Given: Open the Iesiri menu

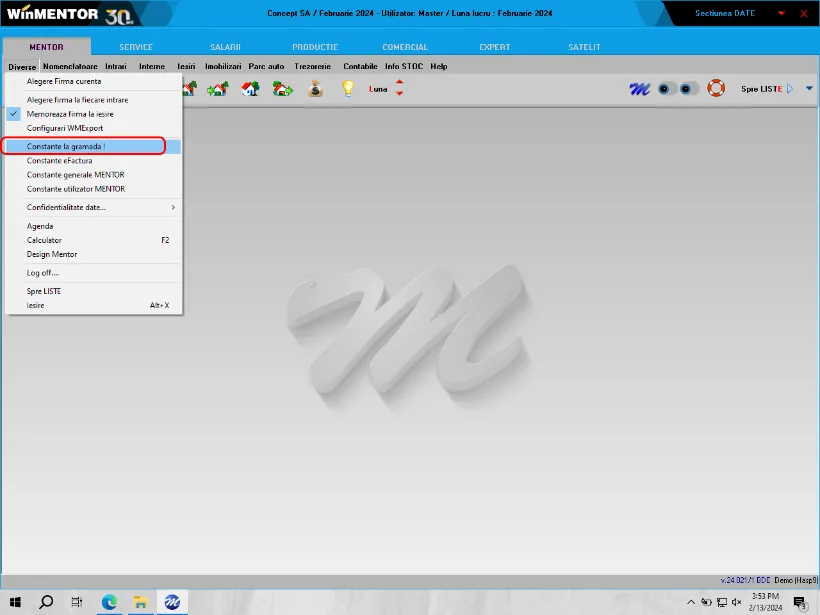Looking at the screenshot, I should (186, 66).
